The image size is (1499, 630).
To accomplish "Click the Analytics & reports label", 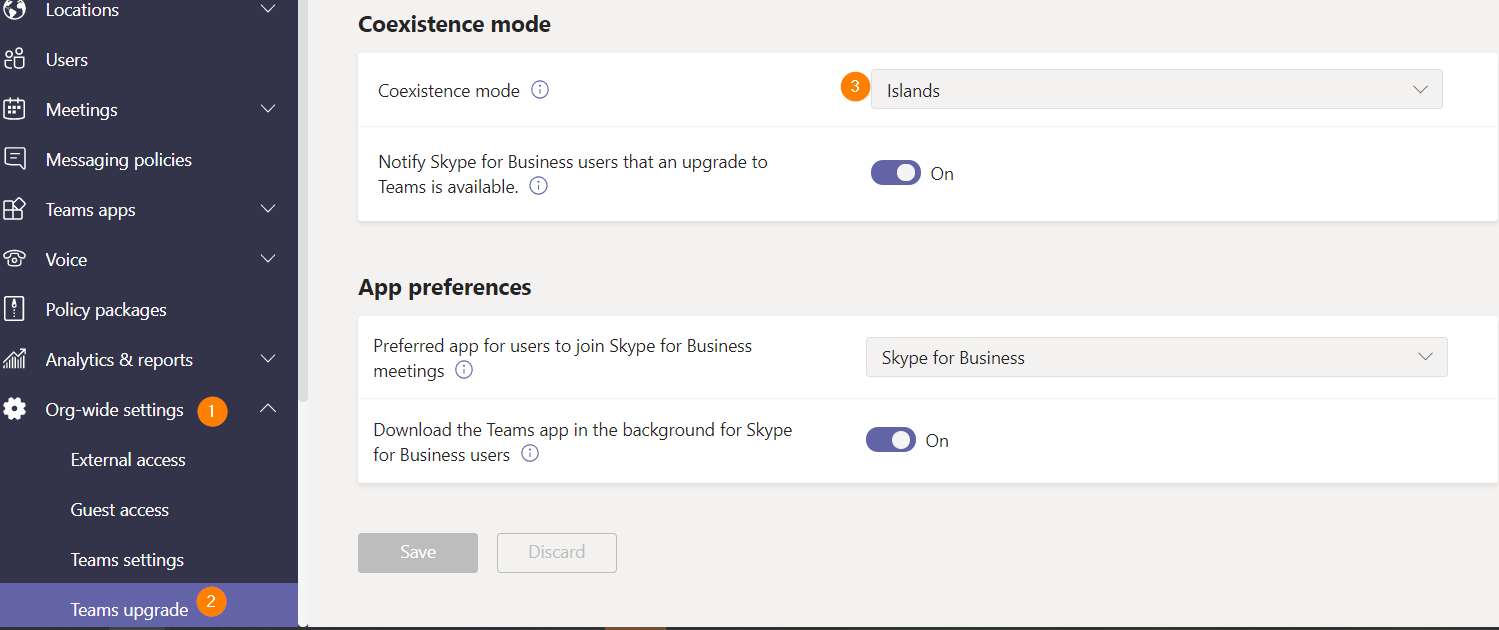I will [x=119, y=360].
